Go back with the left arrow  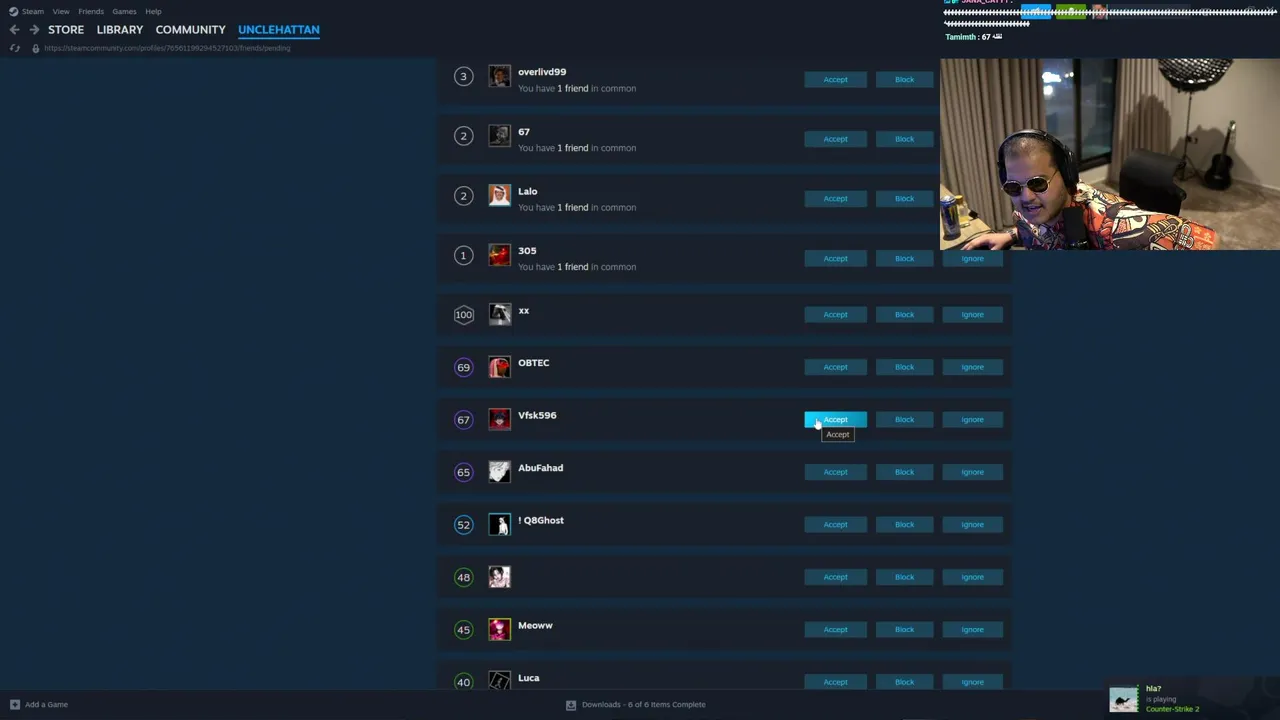14,30
